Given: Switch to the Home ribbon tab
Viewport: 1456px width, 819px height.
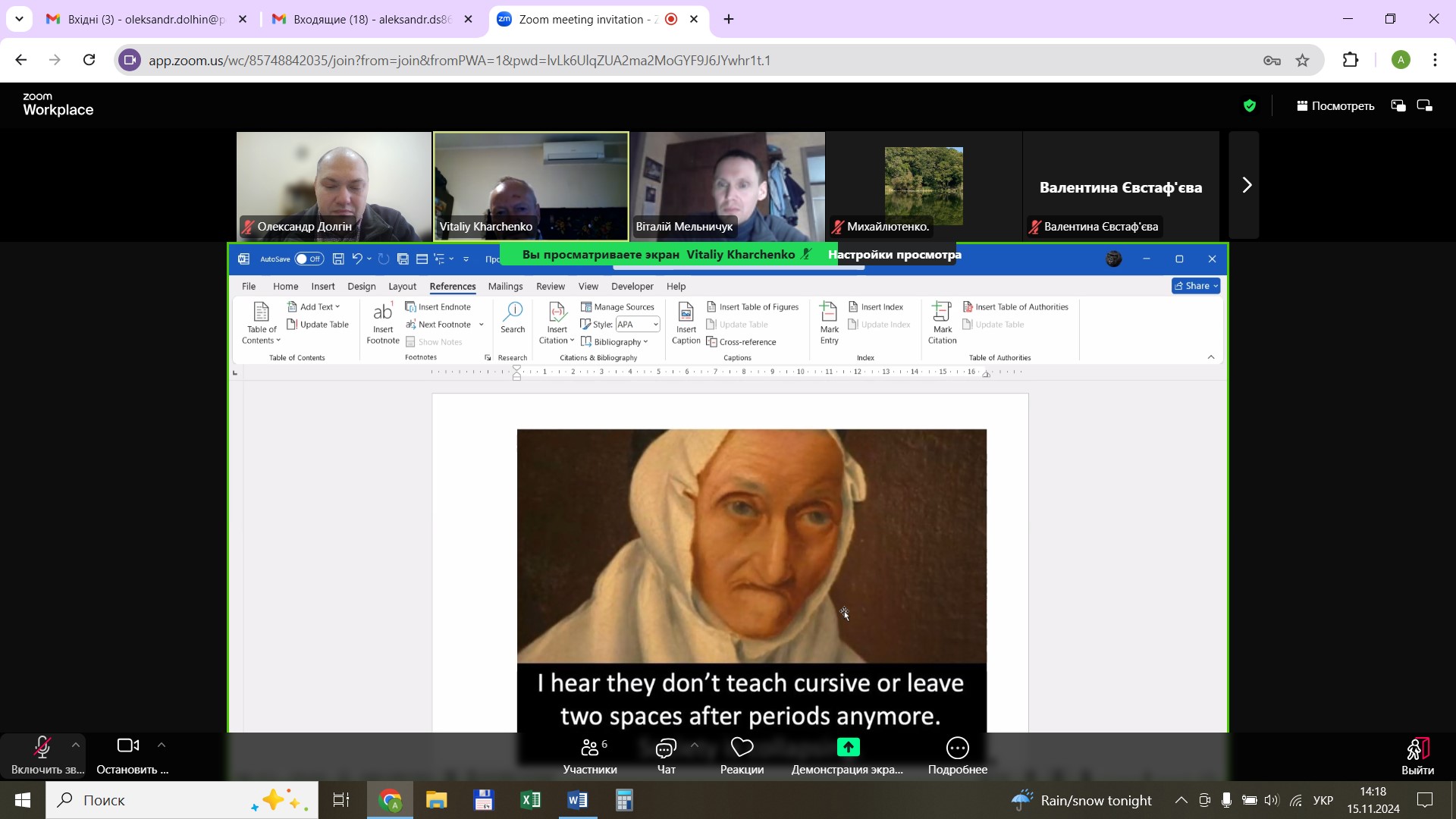Looking at the screenshot, I should click(x=286, y=287).
